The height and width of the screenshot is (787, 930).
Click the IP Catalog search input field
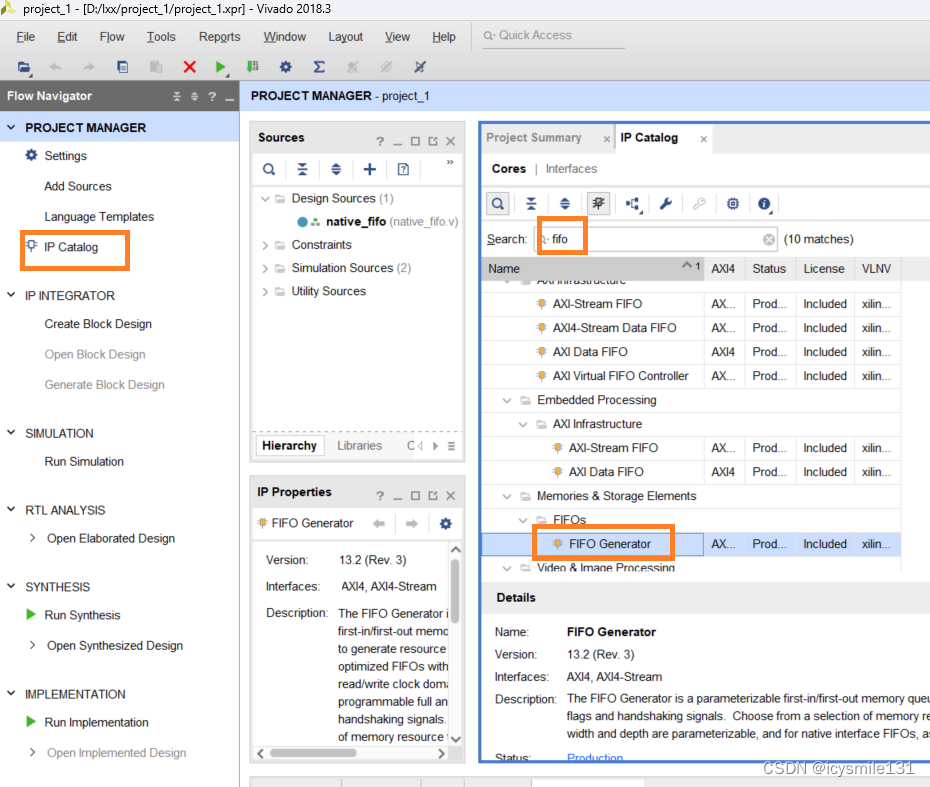click(655, 239)
